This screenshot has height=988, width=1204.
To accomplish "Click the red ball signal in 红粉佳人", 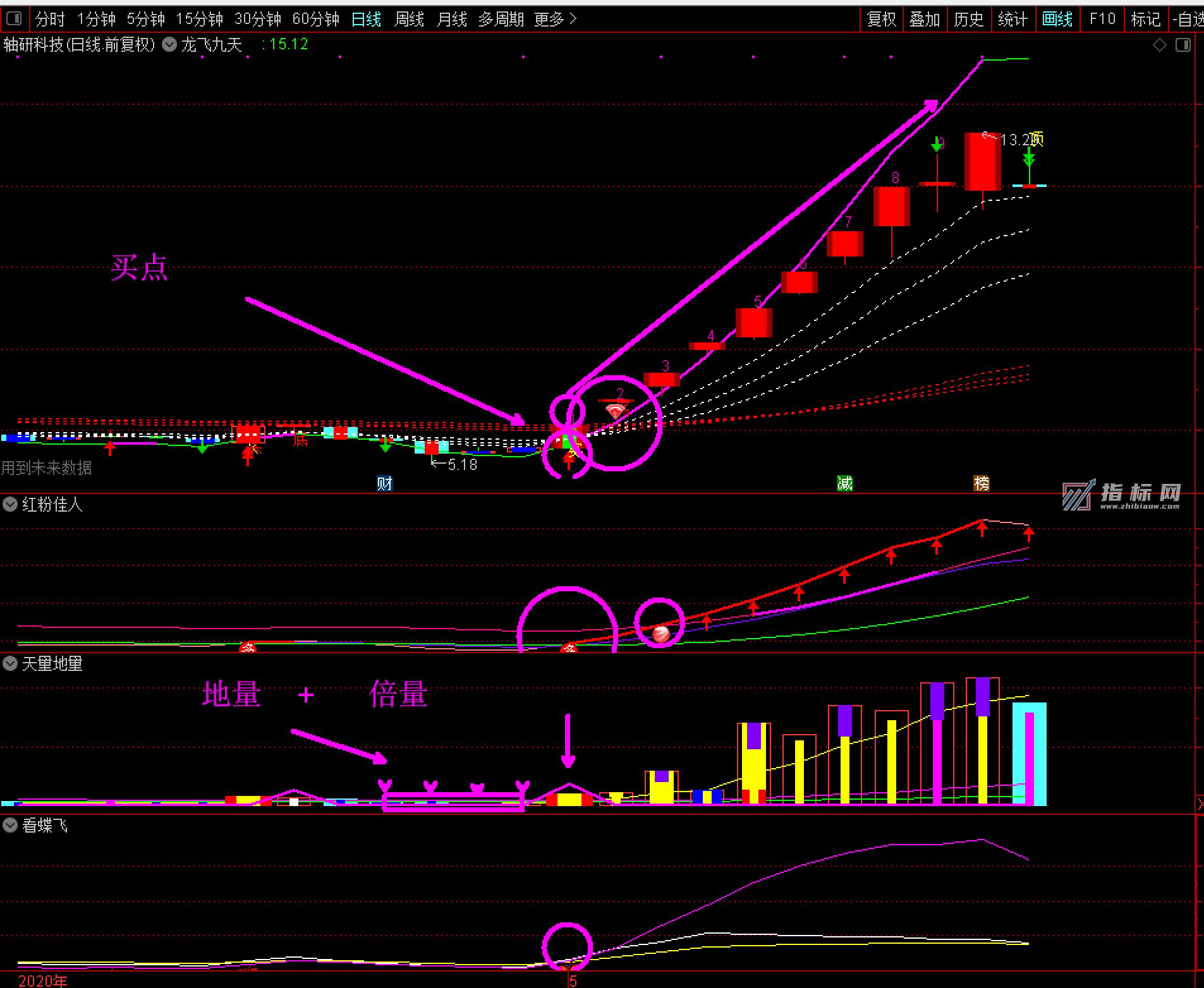I will point(660,633).
